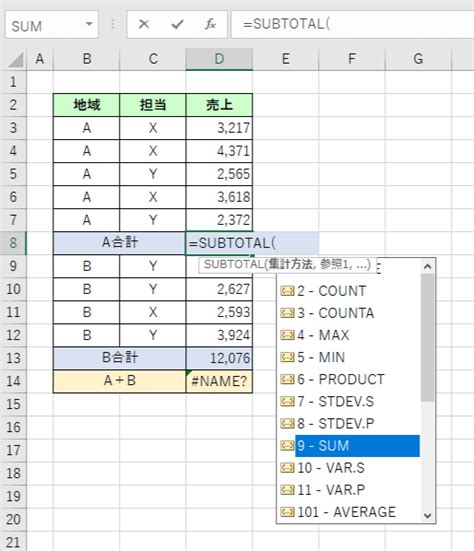The width and height of the screenshot is (474, 551).
Task: Pick the 6 - PRODUCT option icon
Action: [287, 380]
